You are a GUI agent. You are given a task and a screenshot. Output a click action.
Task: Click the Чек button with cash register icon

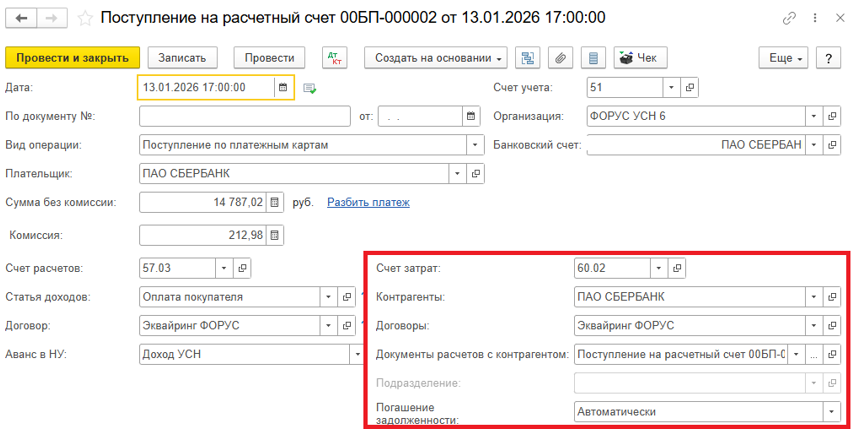(x=640, y=58)
